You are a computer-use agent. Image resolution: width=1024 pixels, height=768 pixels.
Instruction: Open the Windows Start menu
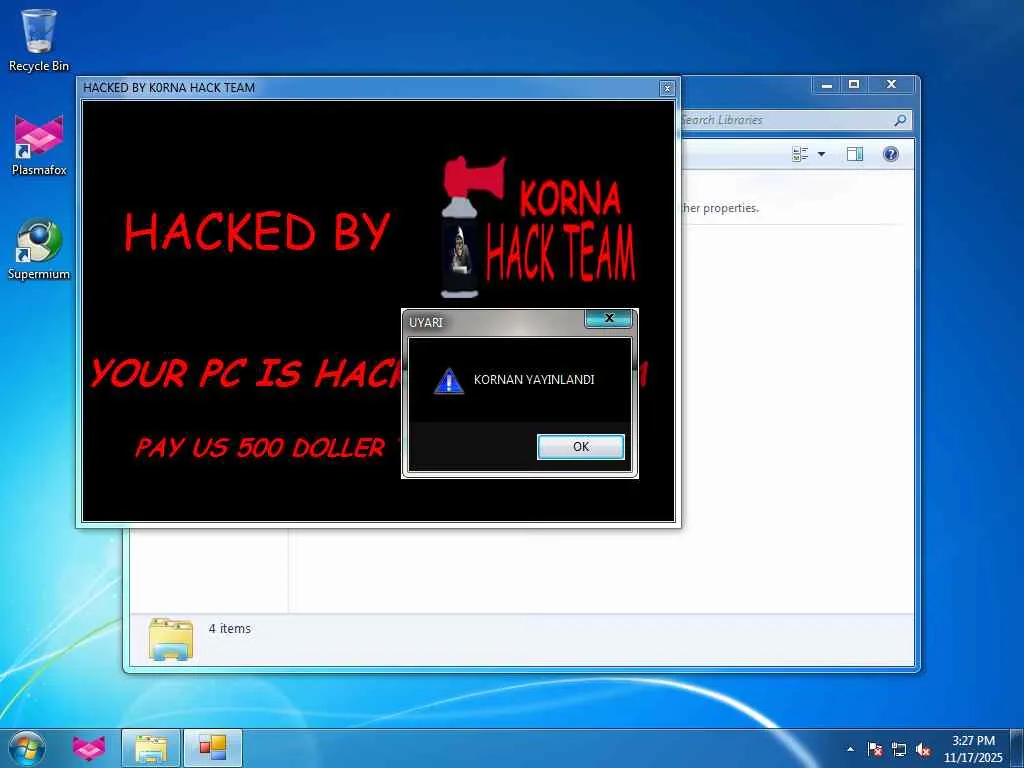27,748
